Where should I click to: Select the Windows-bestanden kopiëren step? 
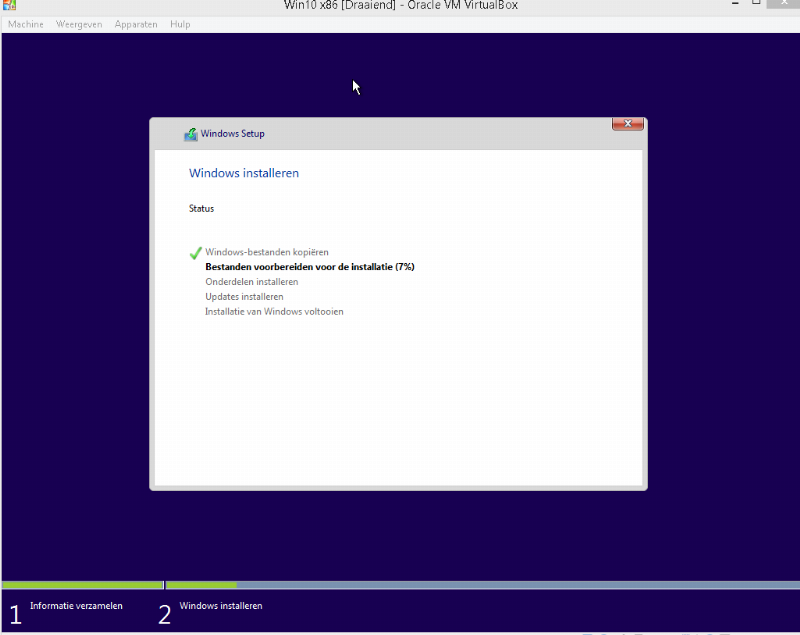267,252
